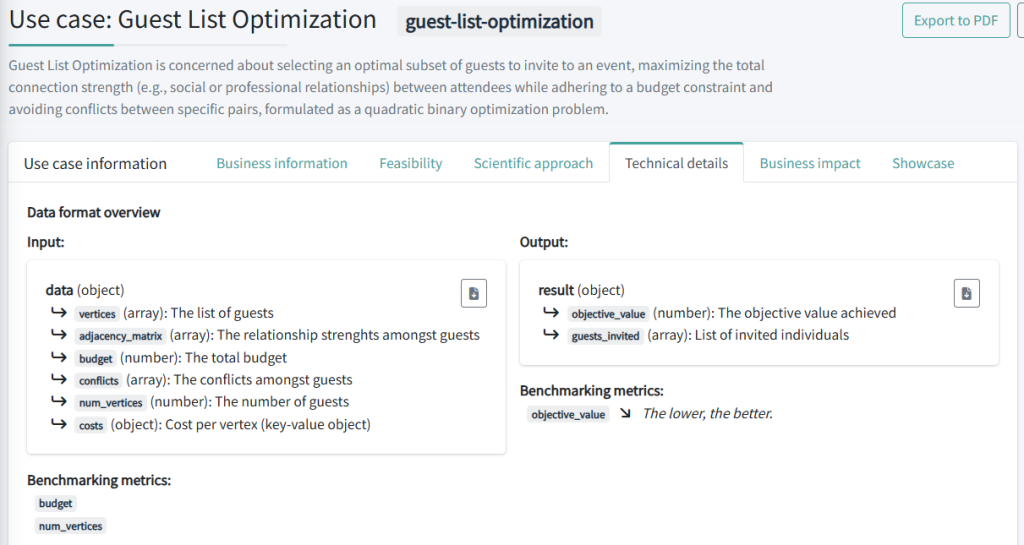Open the Scientific approach tab

[x=533, y=163]
